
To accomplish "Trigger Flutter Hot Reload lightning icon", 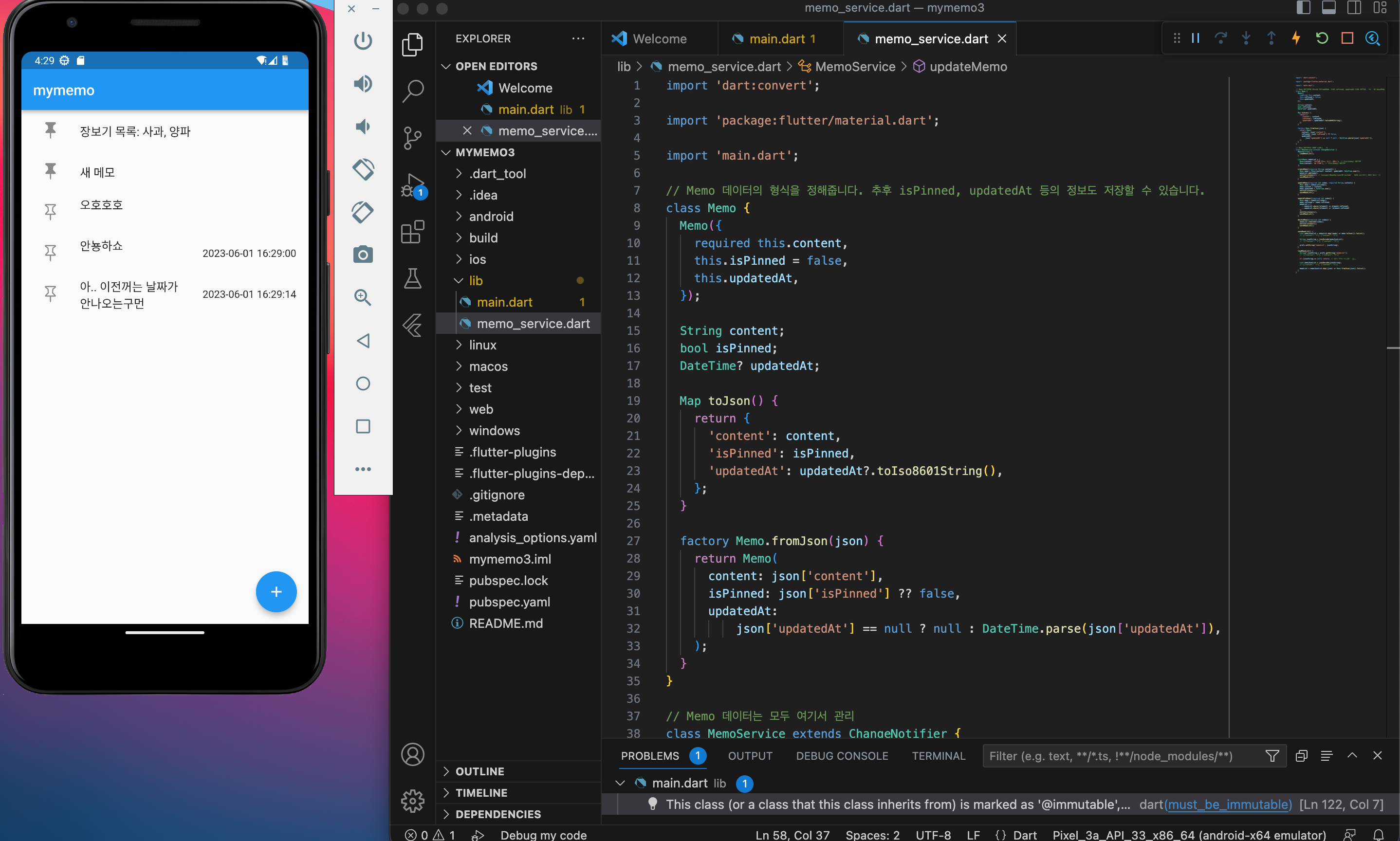I will point(1296,38).
